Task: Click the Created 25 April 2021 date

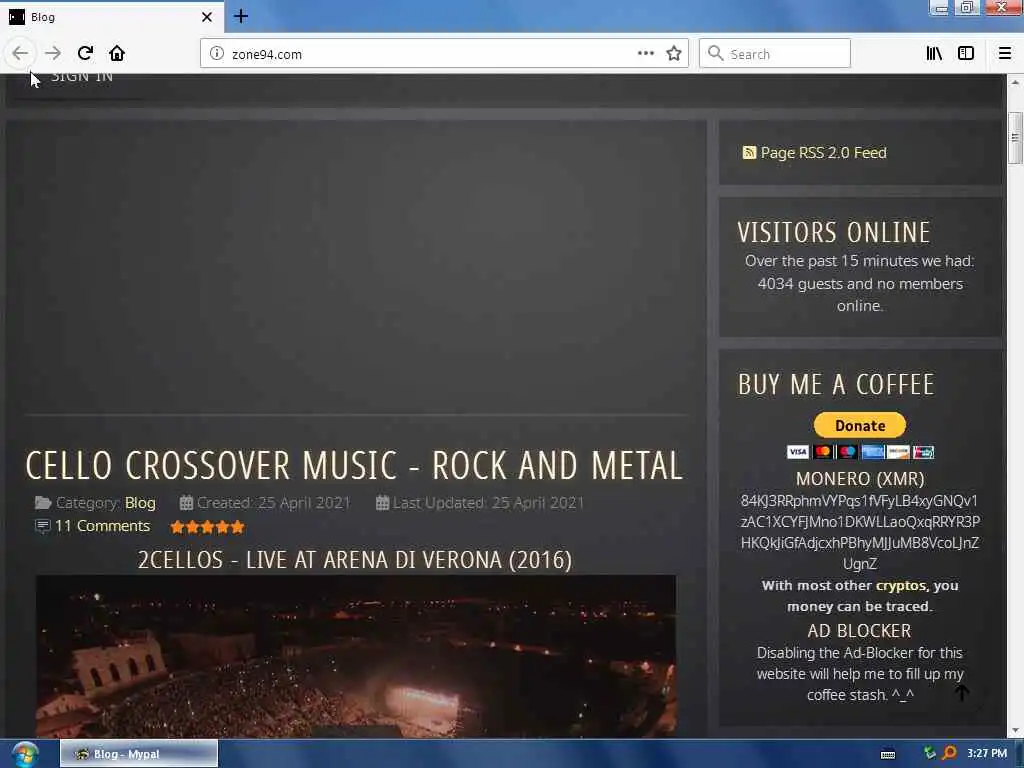Action: 266,503
